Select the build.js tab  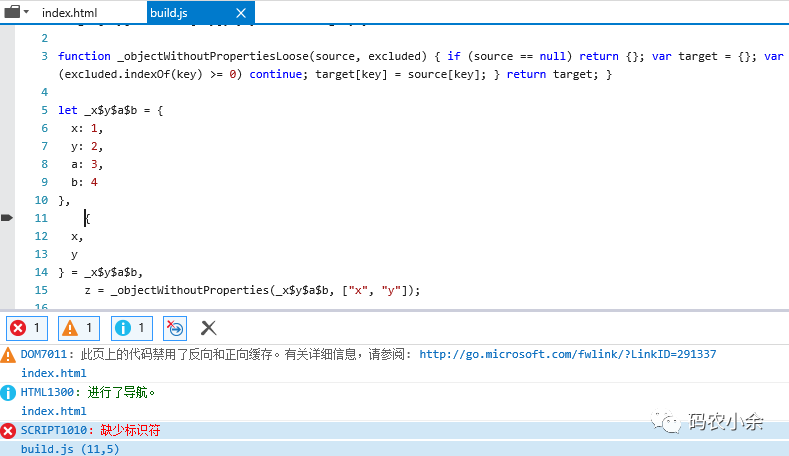(x=168, y=13)
